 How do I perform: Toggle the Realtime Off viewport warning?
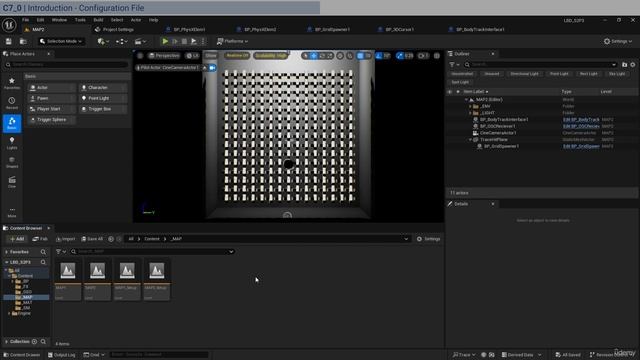pyautogui.click(x=237, y=56)
